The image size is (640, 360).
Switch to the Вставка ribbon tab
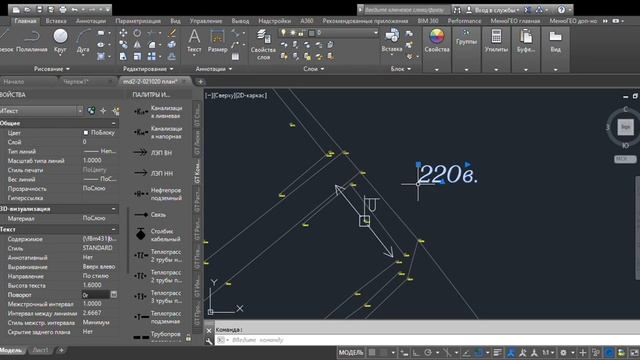pyautogui.click(x=56, y=21)
